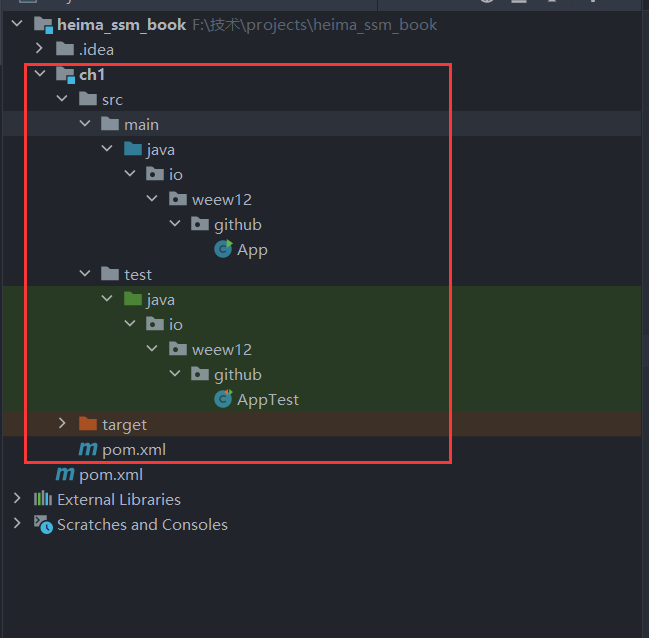Collapse the ch1 module
649x638 pixels.
[40, 74]
